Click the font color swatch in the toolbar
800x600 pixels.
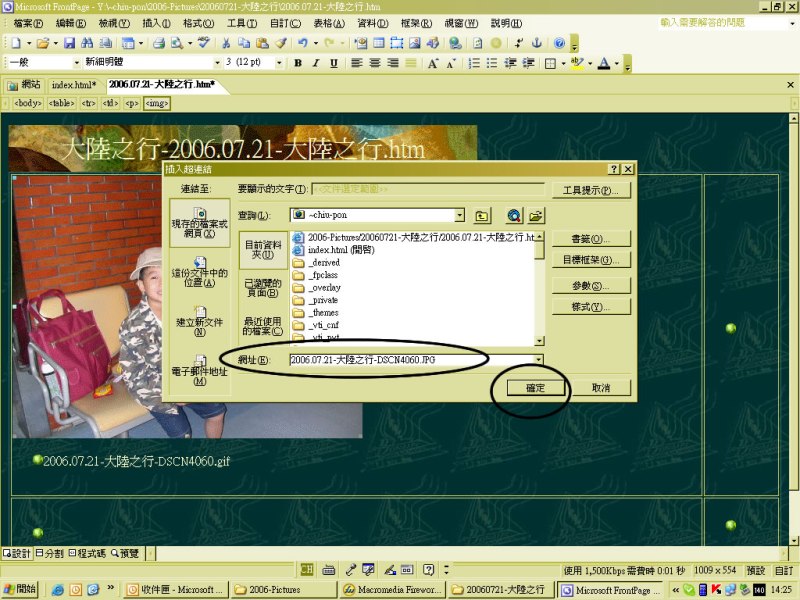tap(604, 63)
